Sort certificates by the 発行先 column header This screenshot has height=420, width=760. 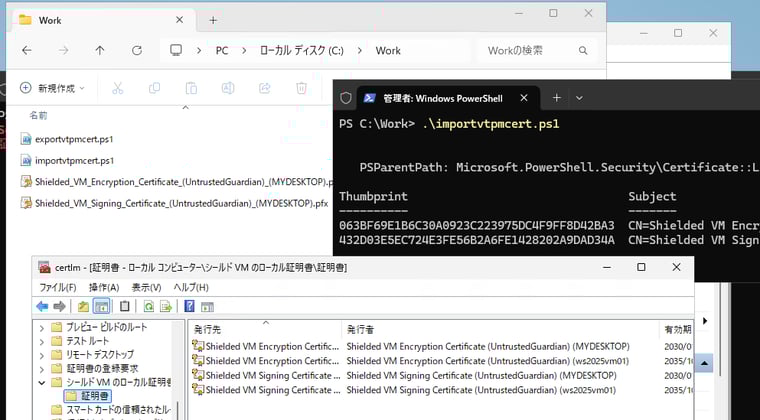point(208,328)
